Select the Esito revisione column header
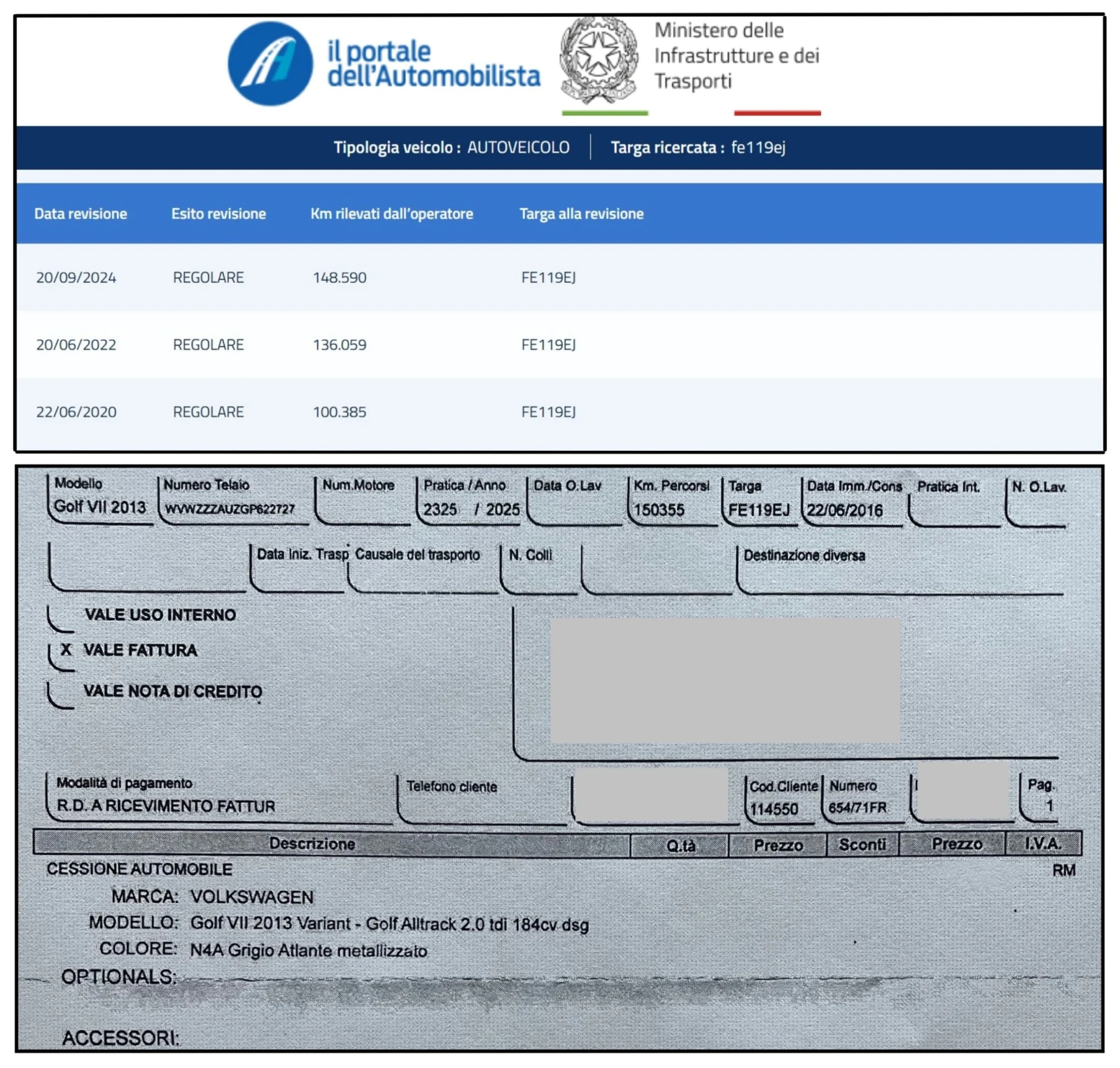Viewport: 1120px width, 1068px height. [218, 214]
